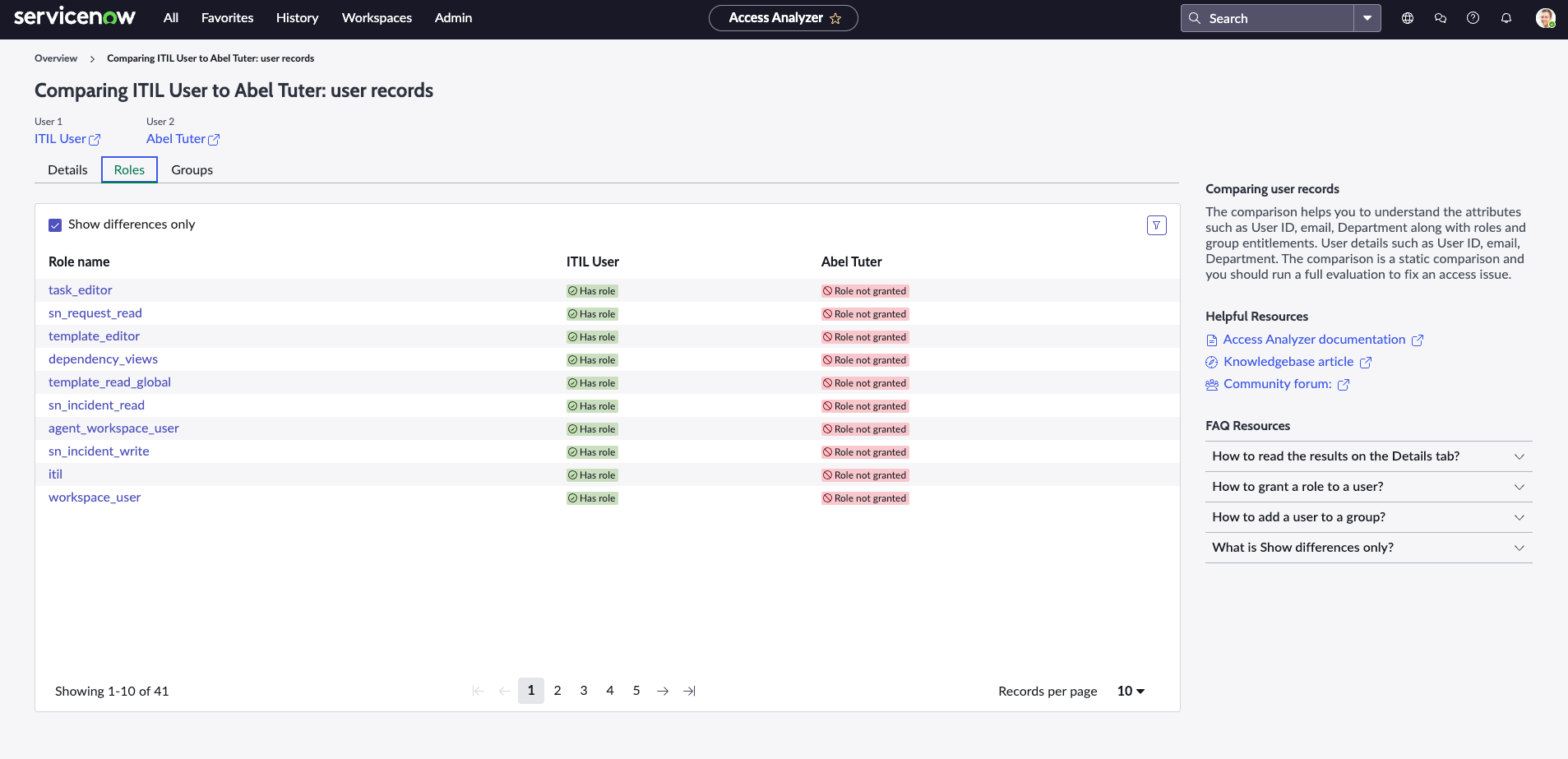Open the template_editor role link
This screenshot has width=1568, height=759.
click(94, 336)
